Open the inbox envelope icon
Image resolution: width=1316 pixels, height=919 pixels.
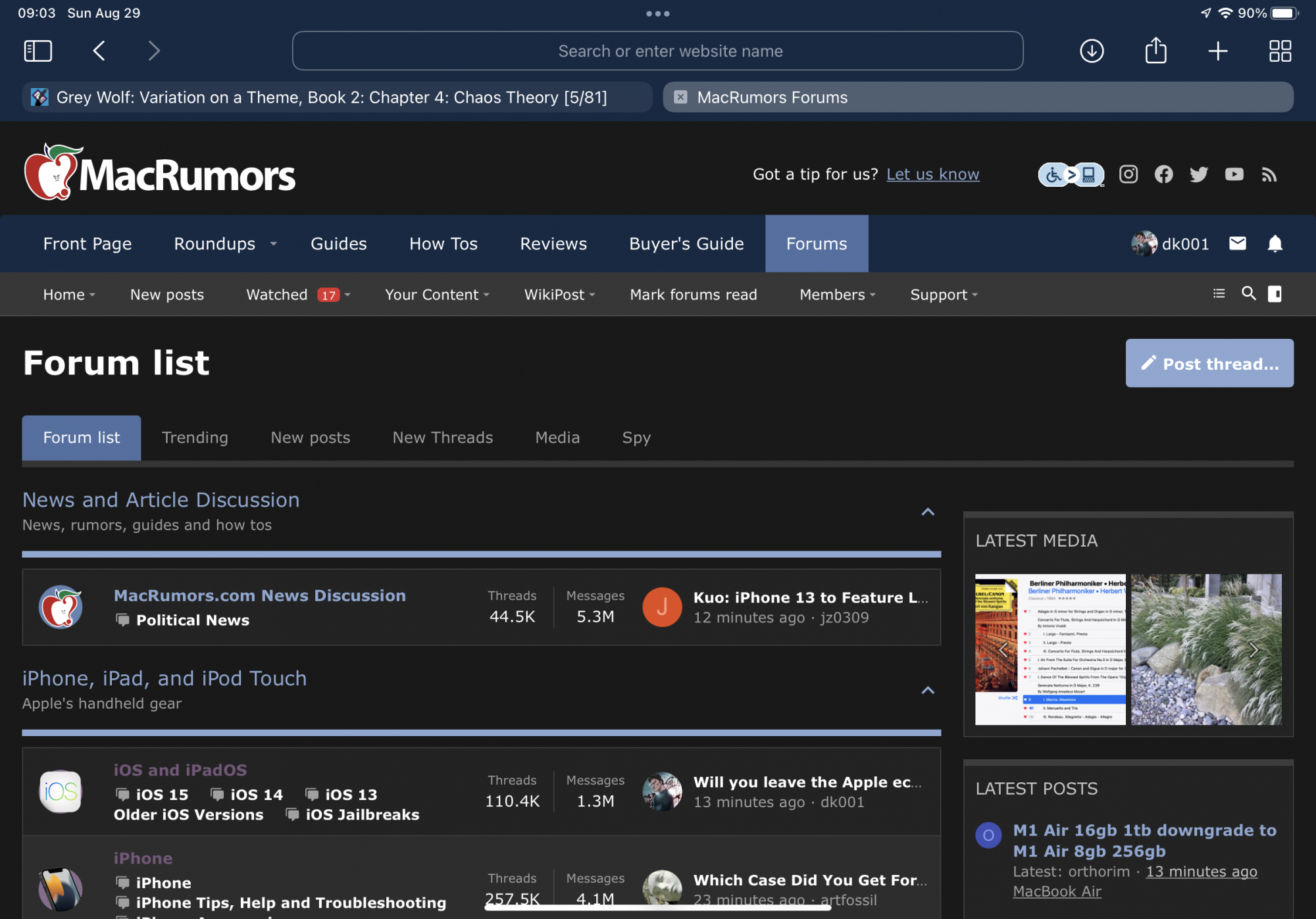click(x=1237, y=243)
